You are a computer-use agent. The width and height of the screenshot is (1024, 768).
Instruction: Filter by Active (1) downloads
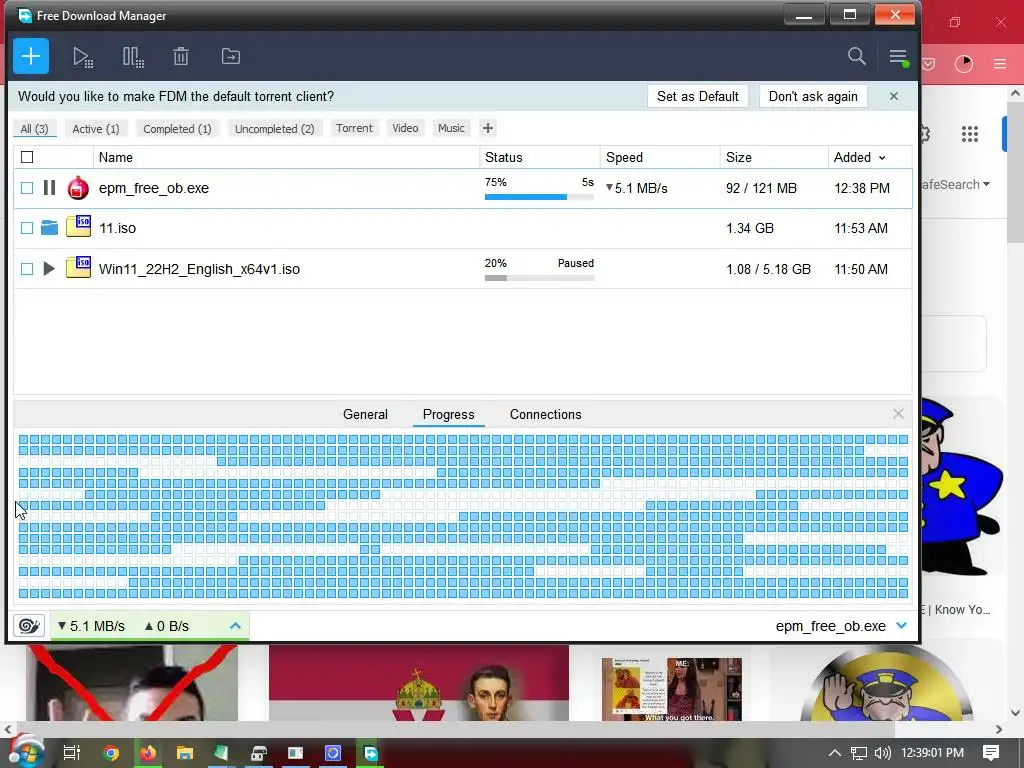[95, 129]
